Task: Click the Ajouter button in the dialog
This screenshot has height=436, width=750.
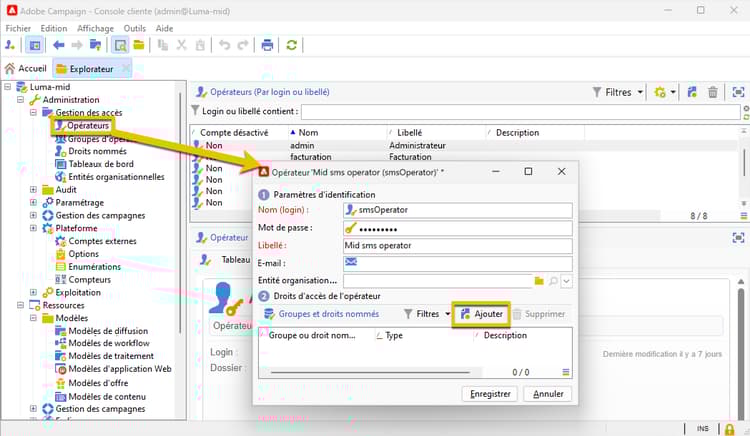Action: pyautogui.click(x=482, y=314)
